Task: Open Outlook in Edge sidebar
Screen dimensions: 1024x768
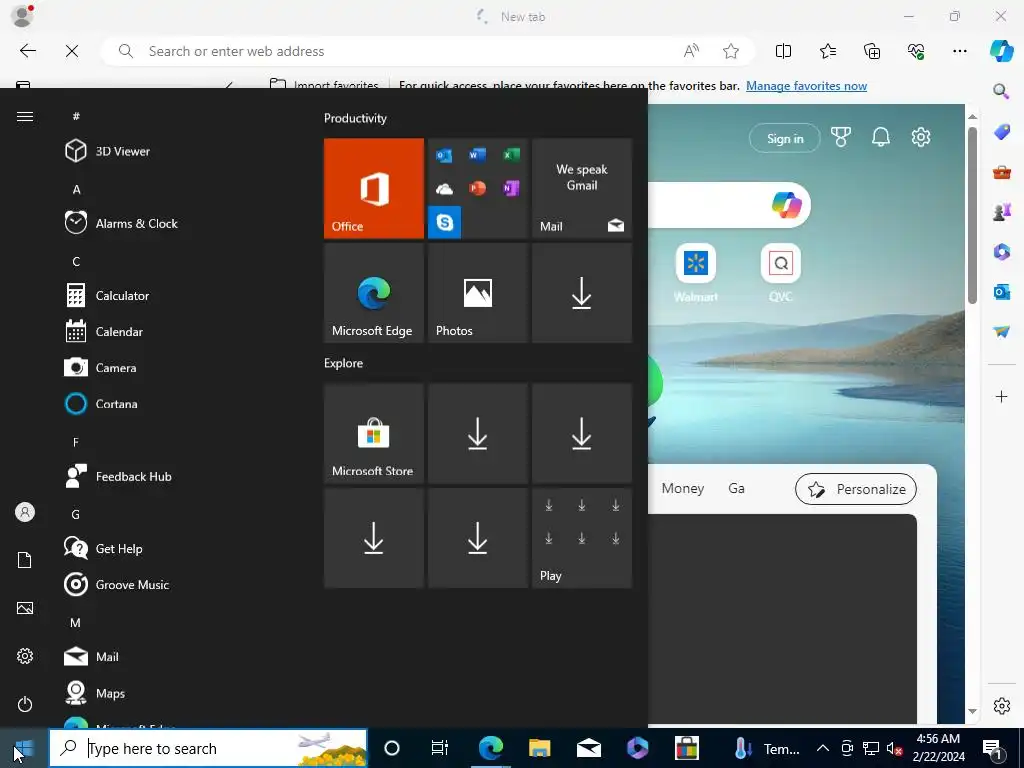Action: coord(1001,291)
